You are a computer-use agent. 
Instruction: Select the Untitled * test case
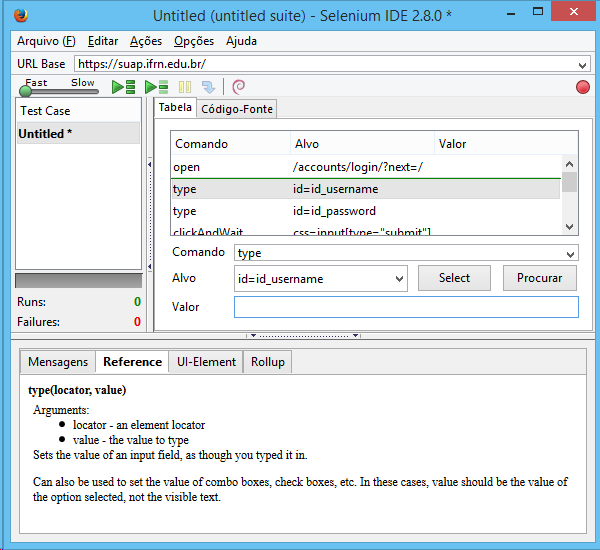[78, 133]
